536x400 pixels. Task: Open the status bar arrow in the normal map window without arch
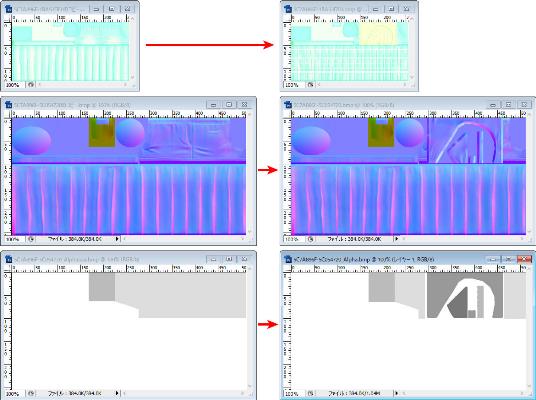pyautogui.click(x=117, y=239)
